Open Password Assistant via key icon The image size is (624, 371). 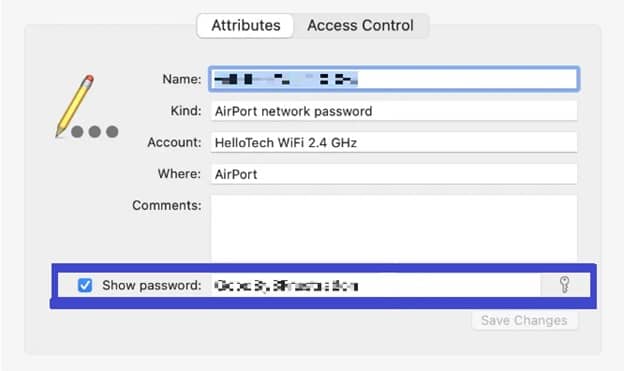click(564, 285)
